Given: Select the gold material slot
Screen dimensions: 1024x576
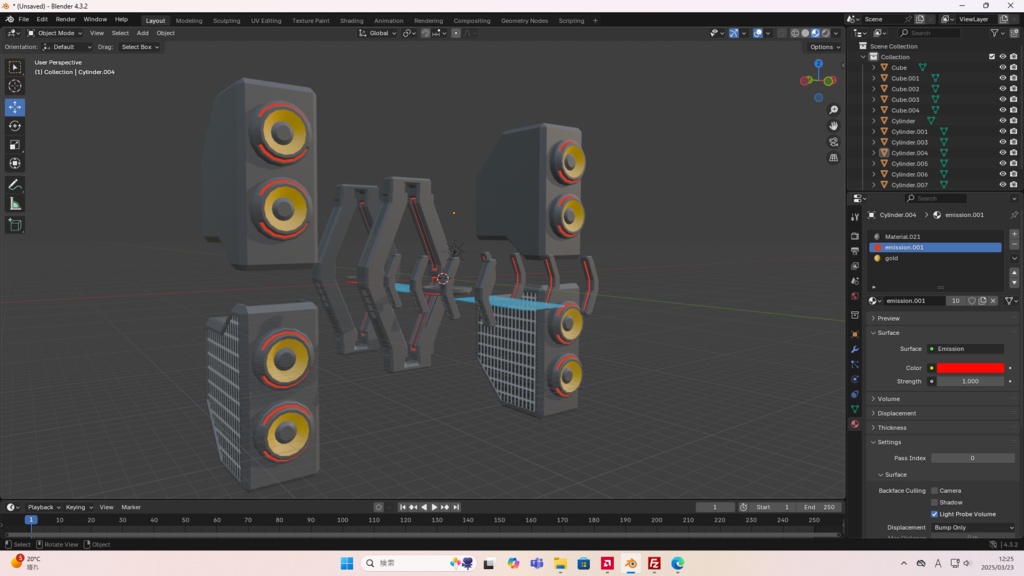Looking at the screenshot, I should click(x=935, y=259).
